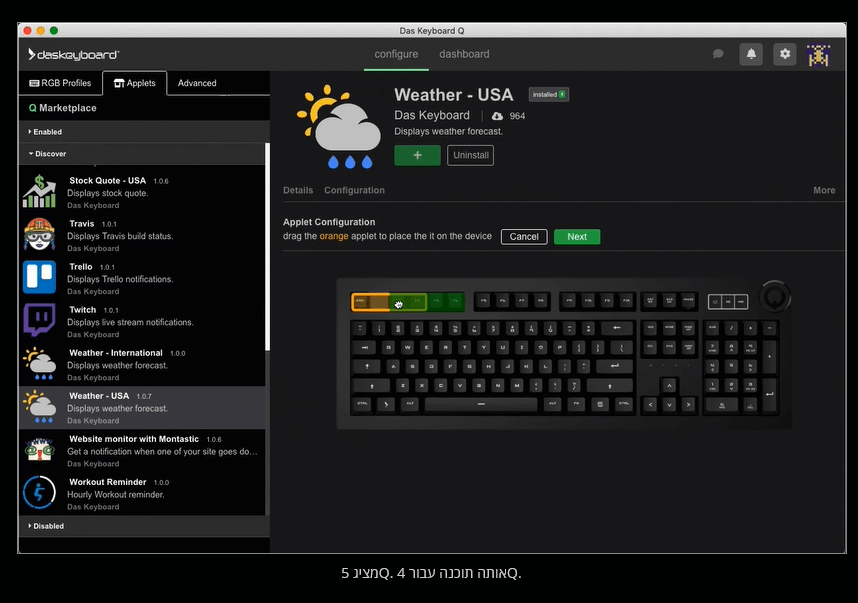Click the installed badge
Screen dimensions: 858x603
point(548,95)
